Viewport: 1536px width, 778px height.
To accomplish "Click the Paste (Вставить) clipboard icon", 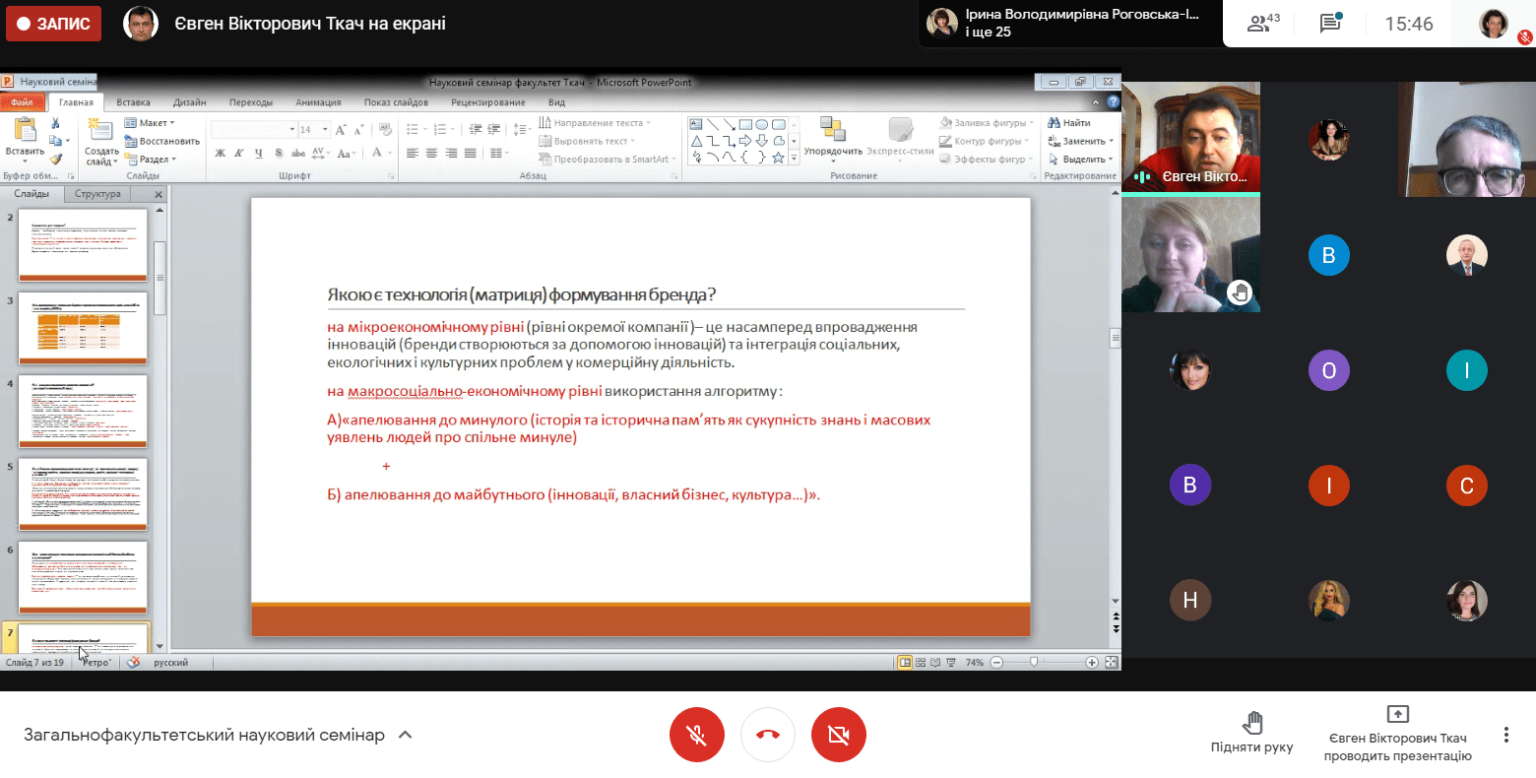I will 25,129.
